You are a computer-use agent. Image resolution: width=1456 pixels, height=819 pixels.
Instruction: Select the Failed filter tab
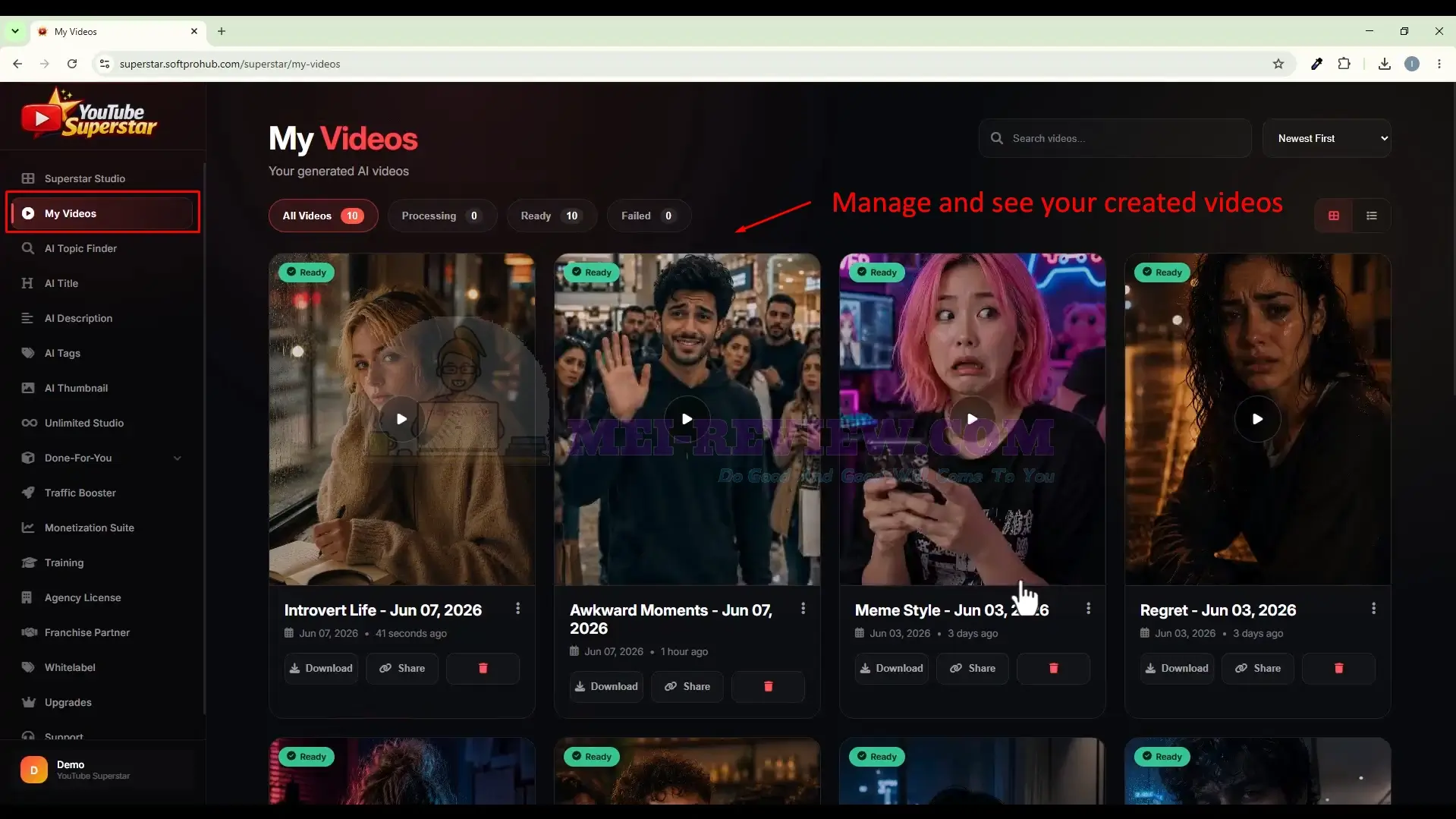(649, 216)
